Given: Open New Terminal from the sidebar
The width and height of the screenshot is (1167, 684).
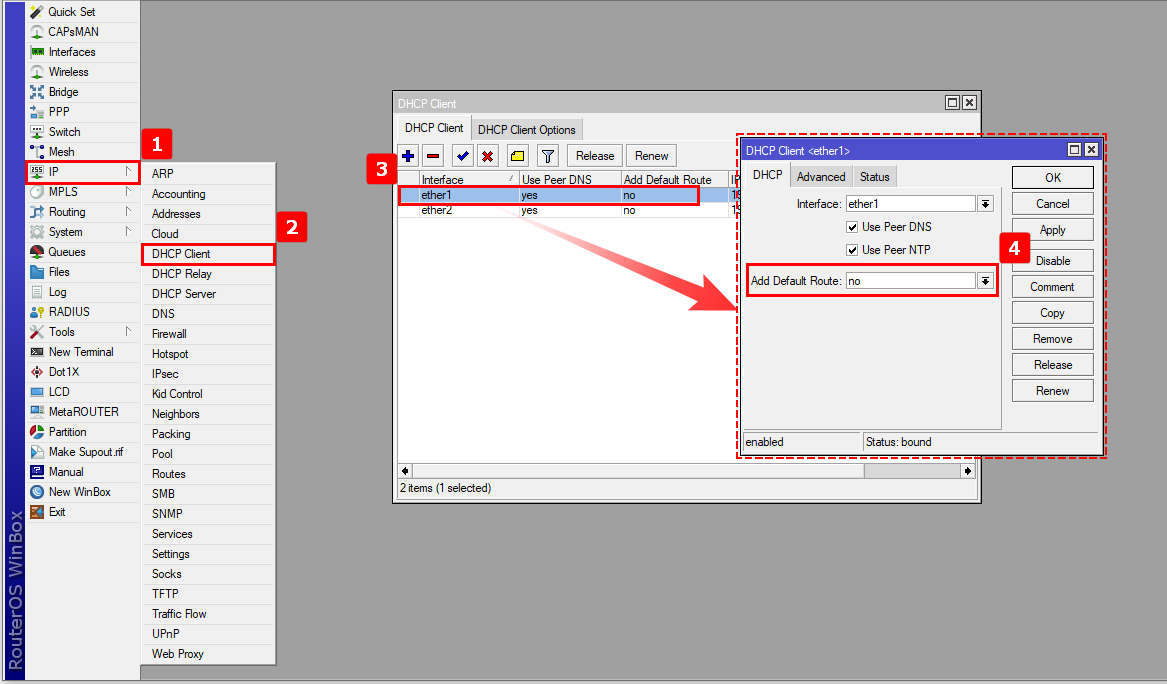Looking at the screenshot, I should click(81, 352).
